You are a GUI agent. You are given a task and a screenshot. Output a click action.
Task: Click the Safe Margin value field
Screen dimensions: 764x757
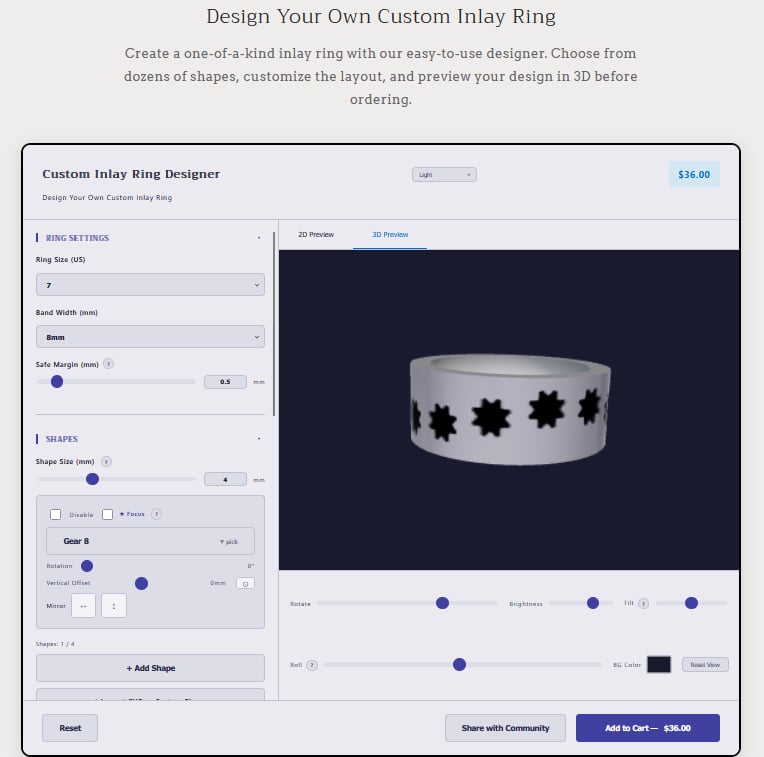pyautogui.click(x=225, y=382)
